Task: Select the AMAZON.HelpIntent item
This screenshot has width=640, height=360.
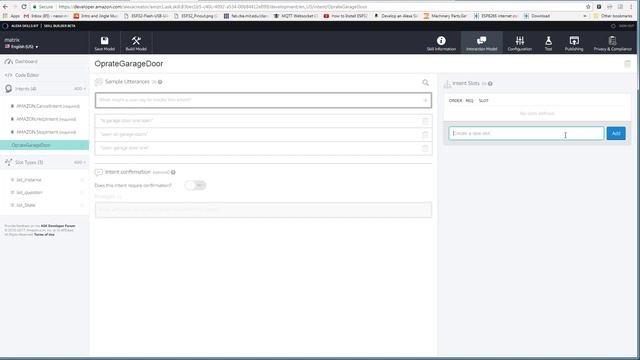Action: [46, 119]
